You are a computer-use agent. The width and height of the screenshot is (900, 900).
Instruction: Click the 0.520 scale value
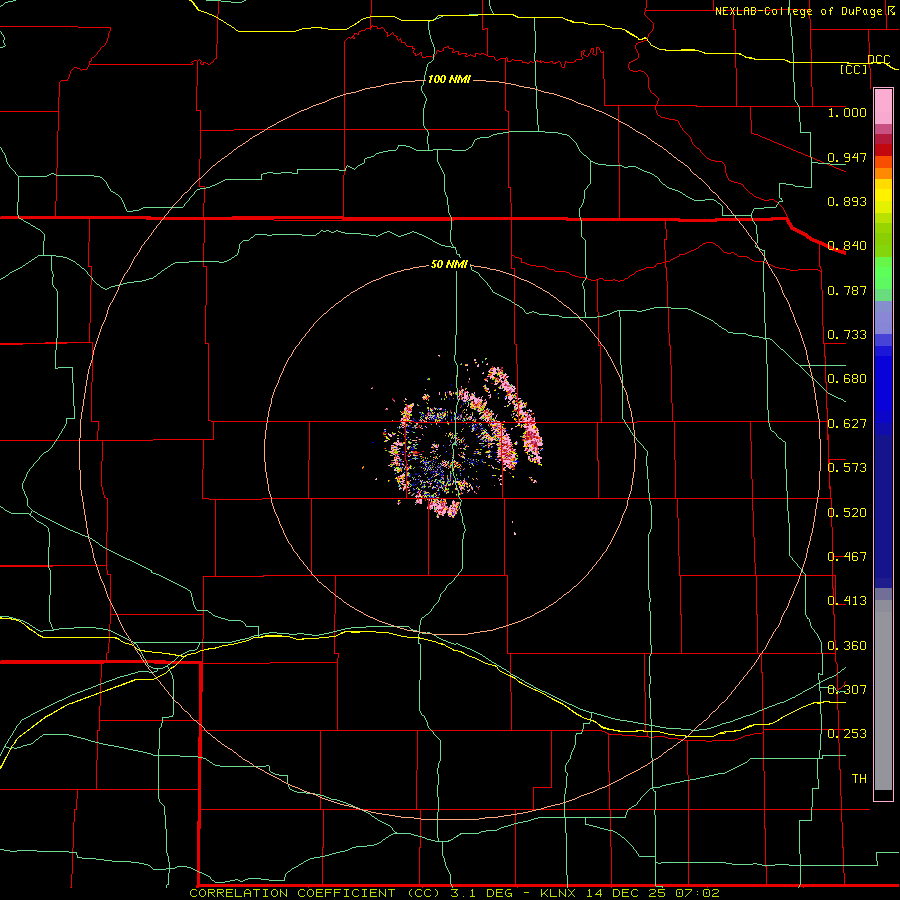click(847, 513)
